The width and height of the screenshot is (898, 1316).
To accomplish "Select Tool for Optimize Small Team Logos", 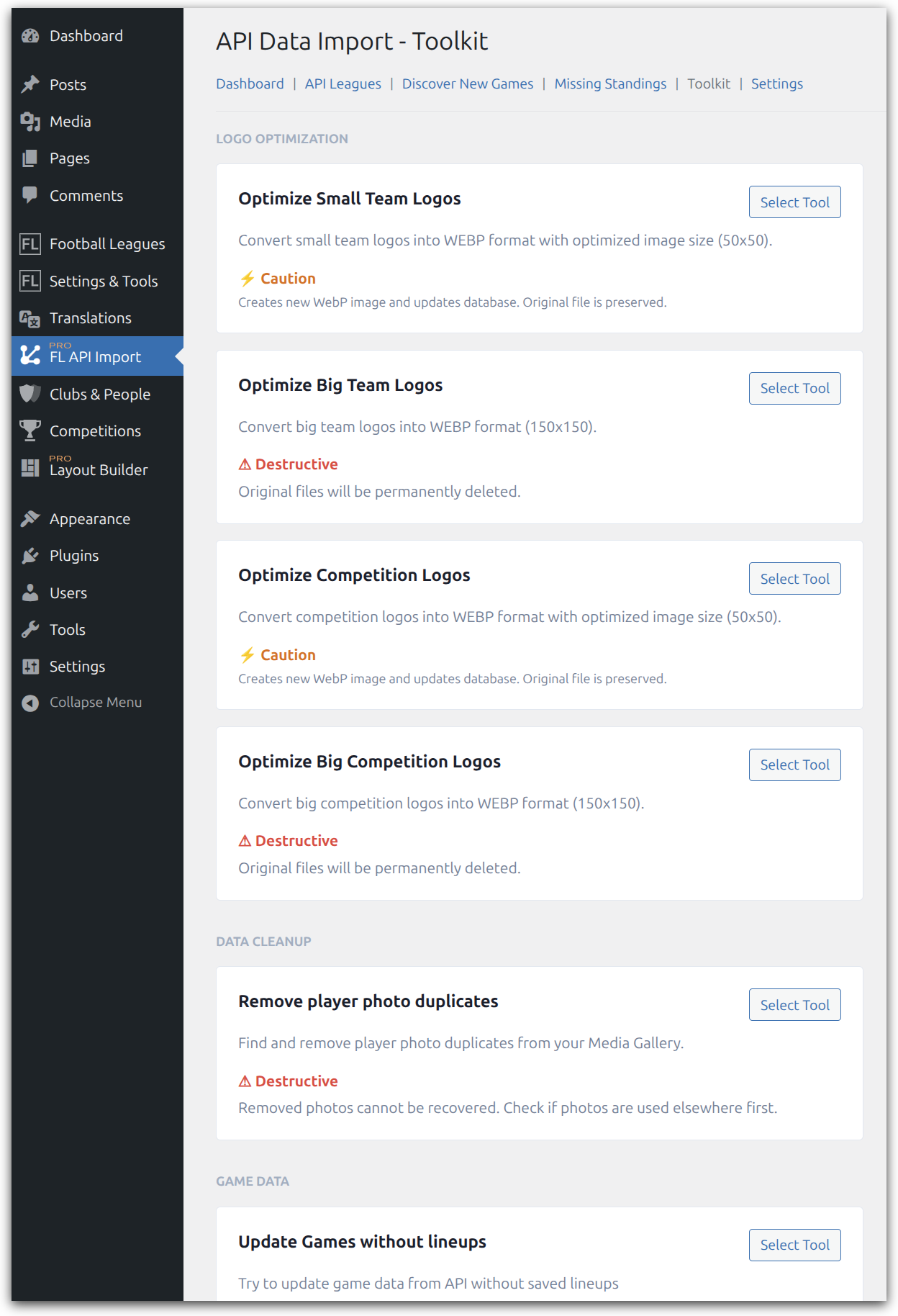I will pyautogui.click(x=794, y=202).
